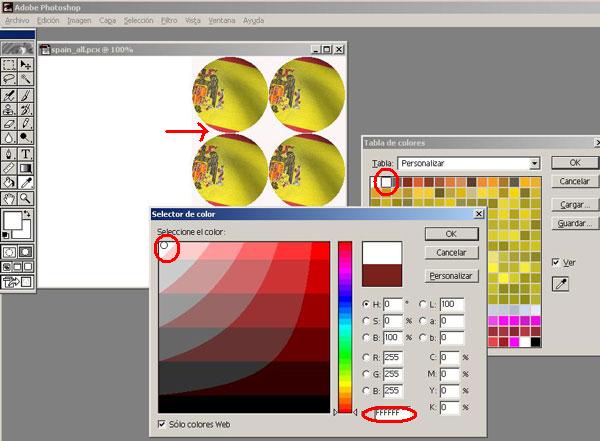Select the History Brush tool
Image resolution: width=600 pixels, height=441 pixels.
click(x=26, y=109)
